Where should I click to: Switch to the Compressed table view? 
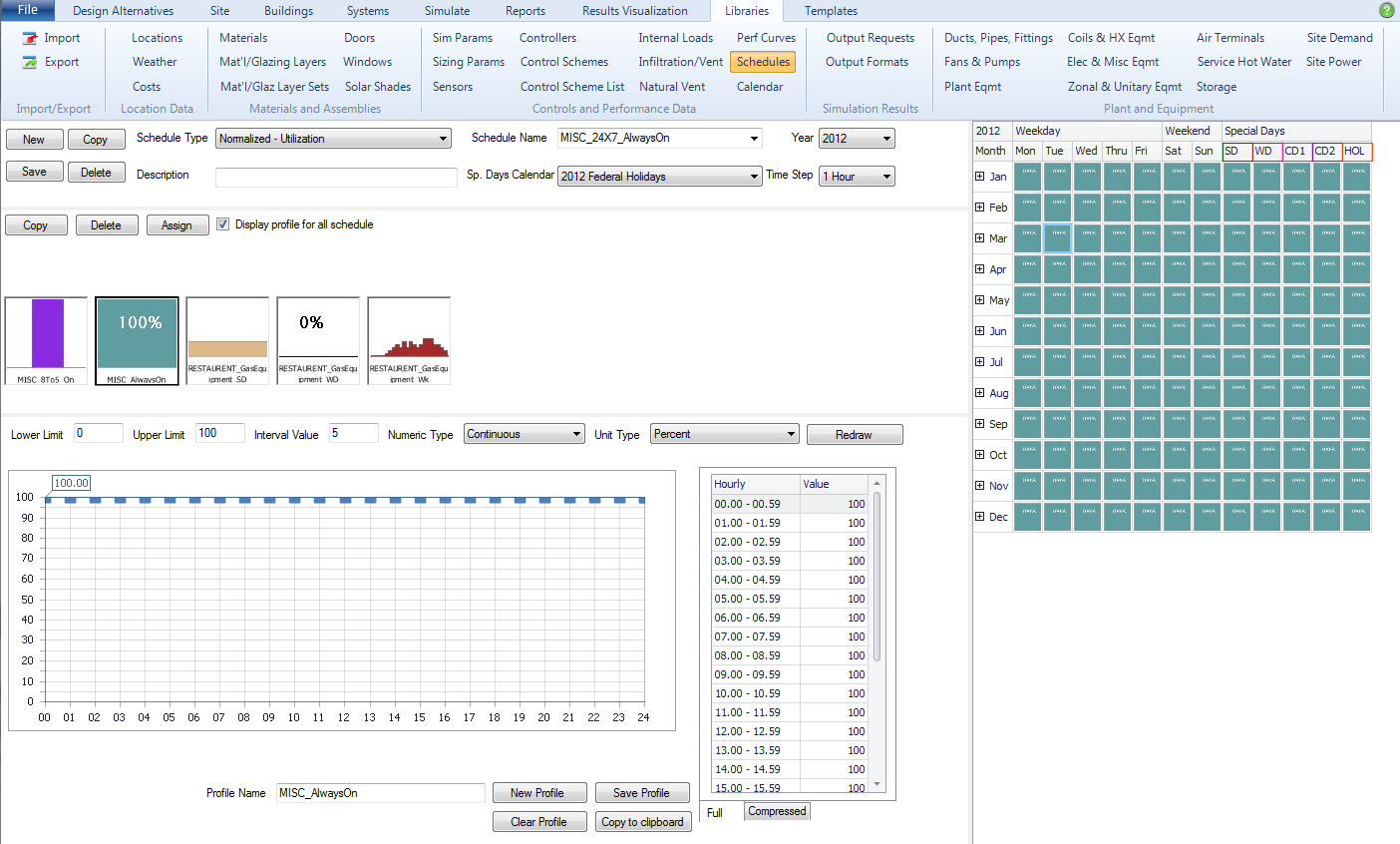(777, 811)
